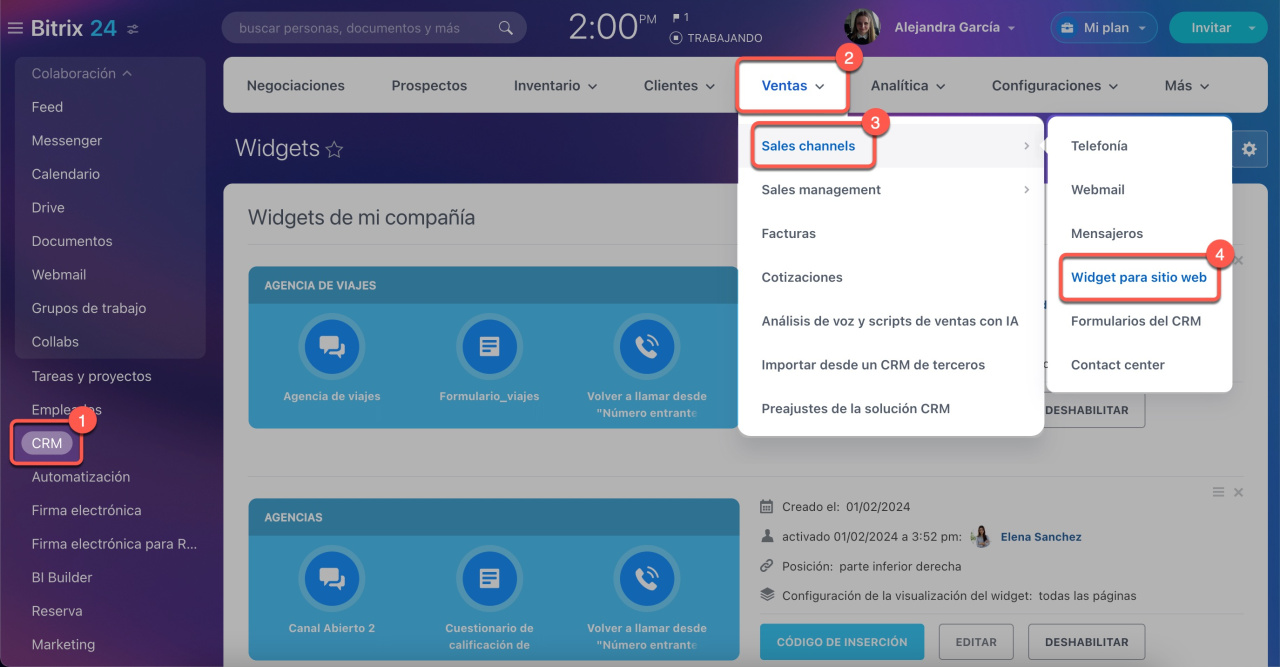The width and height of the screenshot is (1280, 667).
Task: Click the TRABAJANDO workday status
Action: tap(716, 38)
